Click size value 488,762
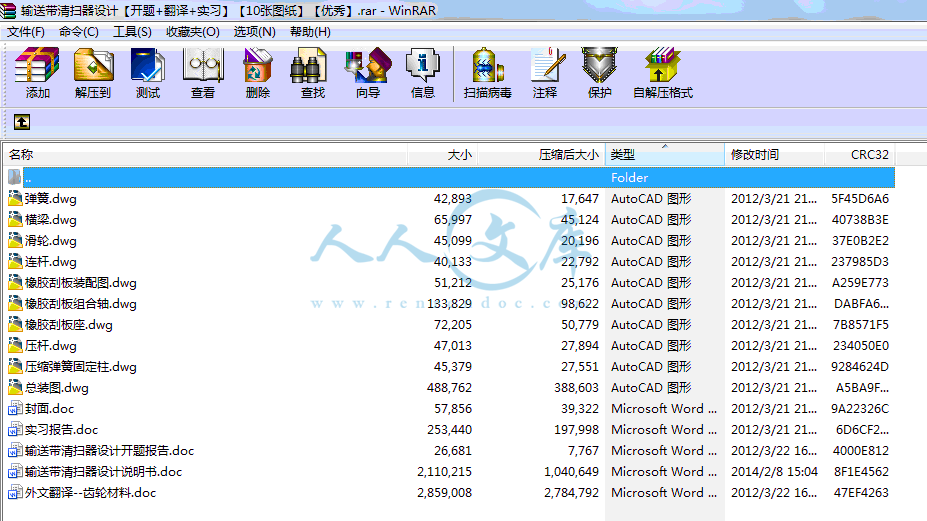927x521 pixels. click(449, 388)
